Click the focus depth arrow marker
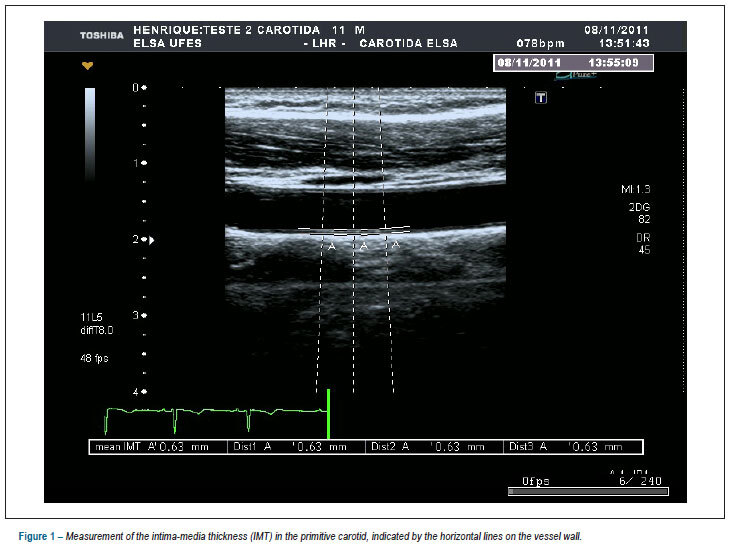 click(152, 240)
